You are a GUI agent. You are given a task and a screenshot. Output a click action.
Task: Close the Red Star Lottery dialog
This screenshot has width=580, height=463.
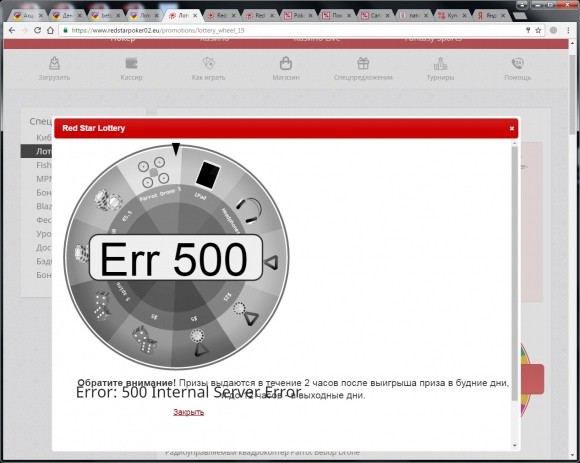coord(512,128)
